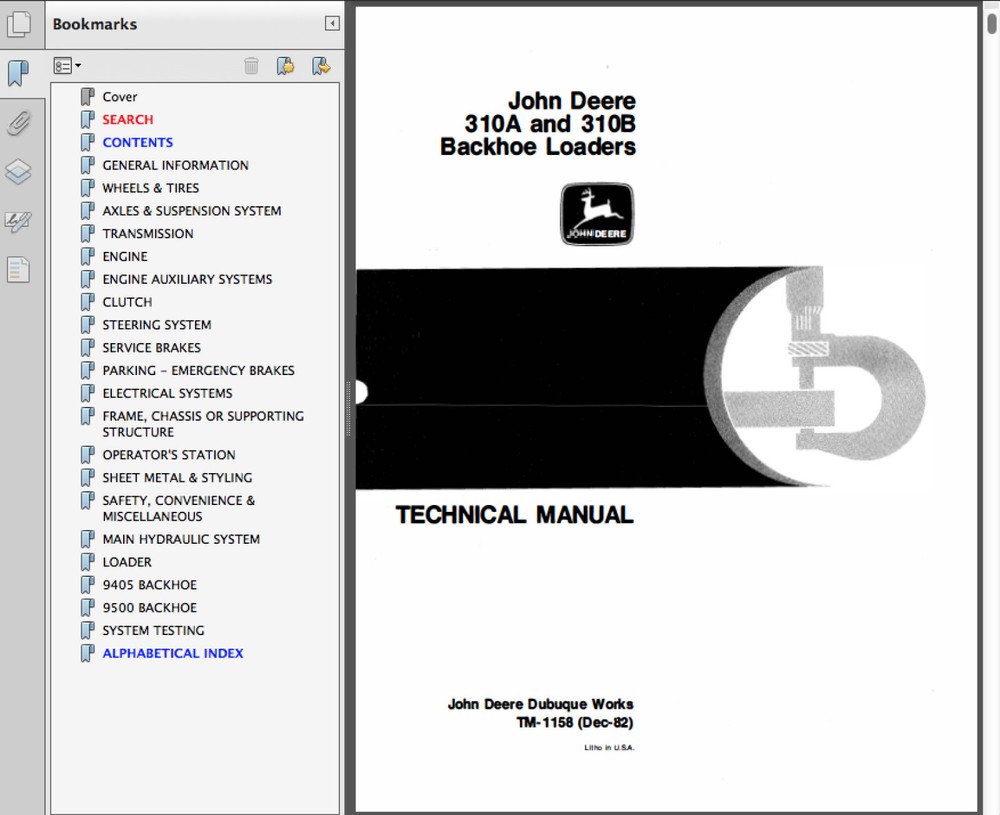Go to the TRANSMISSION bookmark
Image resolution: width=1000 pixels, height=815 pixels.
[x=148, y=233]
